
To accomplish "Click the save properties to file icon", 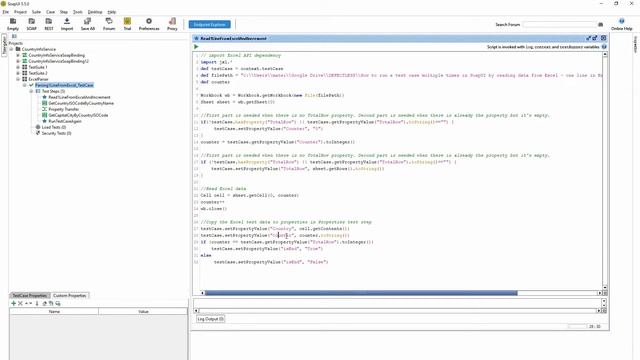I will point(58,303).
